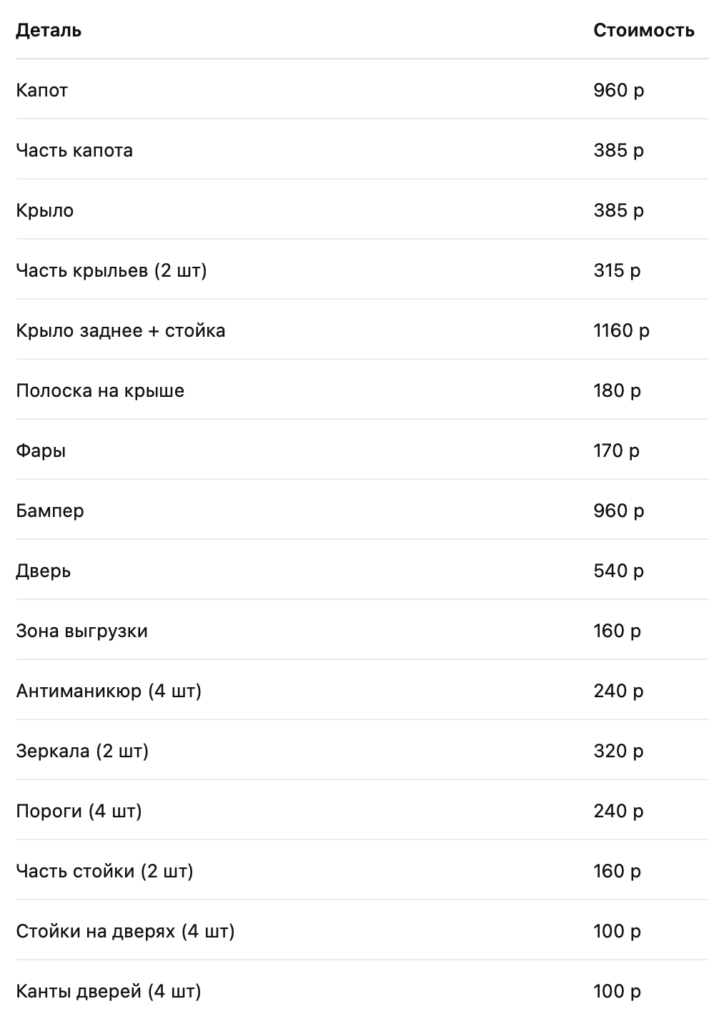The width and height of the screenshot is (709, 1024).
Task: Select Крыло заднее + стойка row
Action: (121, 331)
